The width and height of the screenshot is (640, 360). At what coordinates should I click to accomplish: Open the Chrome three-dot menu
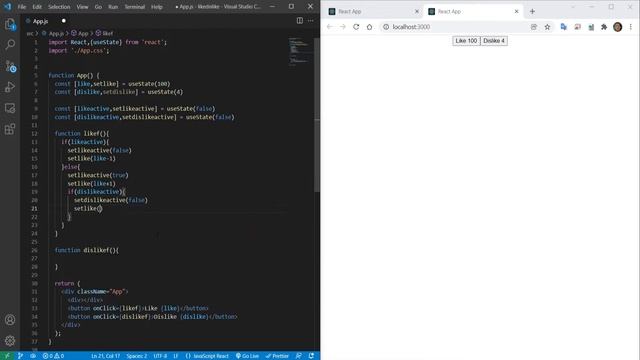coord(631,27)
